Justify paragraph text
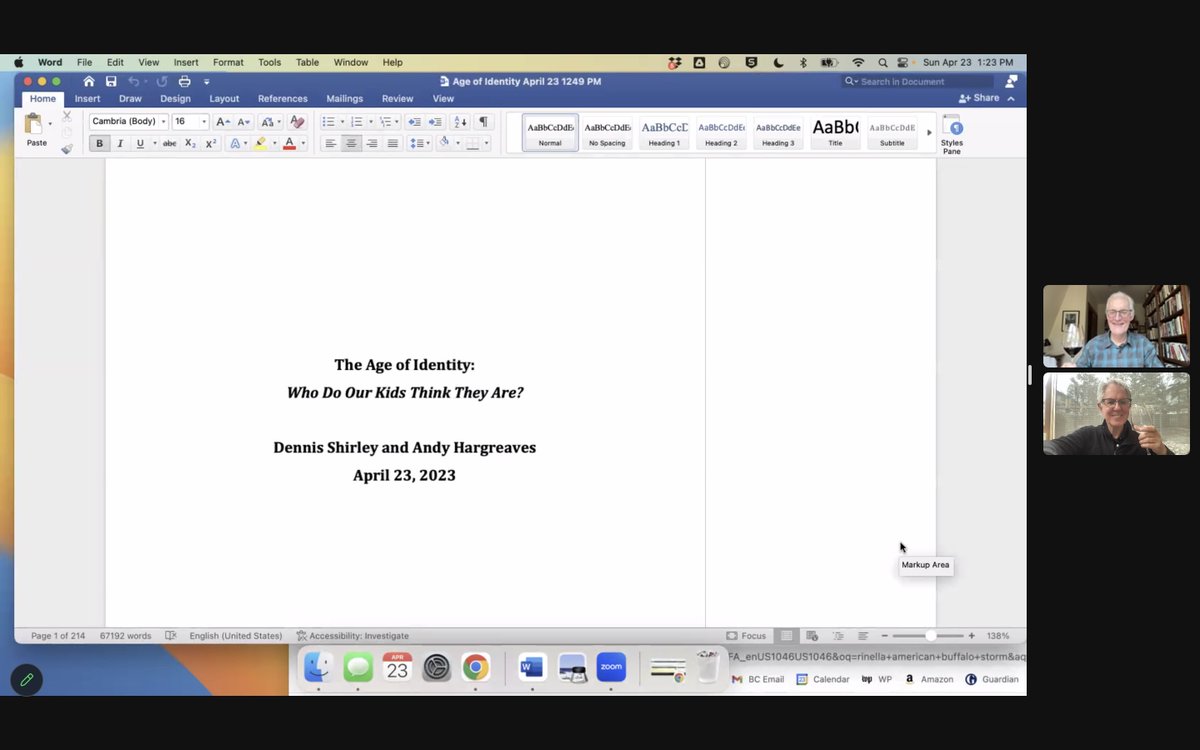 point(393,143)
